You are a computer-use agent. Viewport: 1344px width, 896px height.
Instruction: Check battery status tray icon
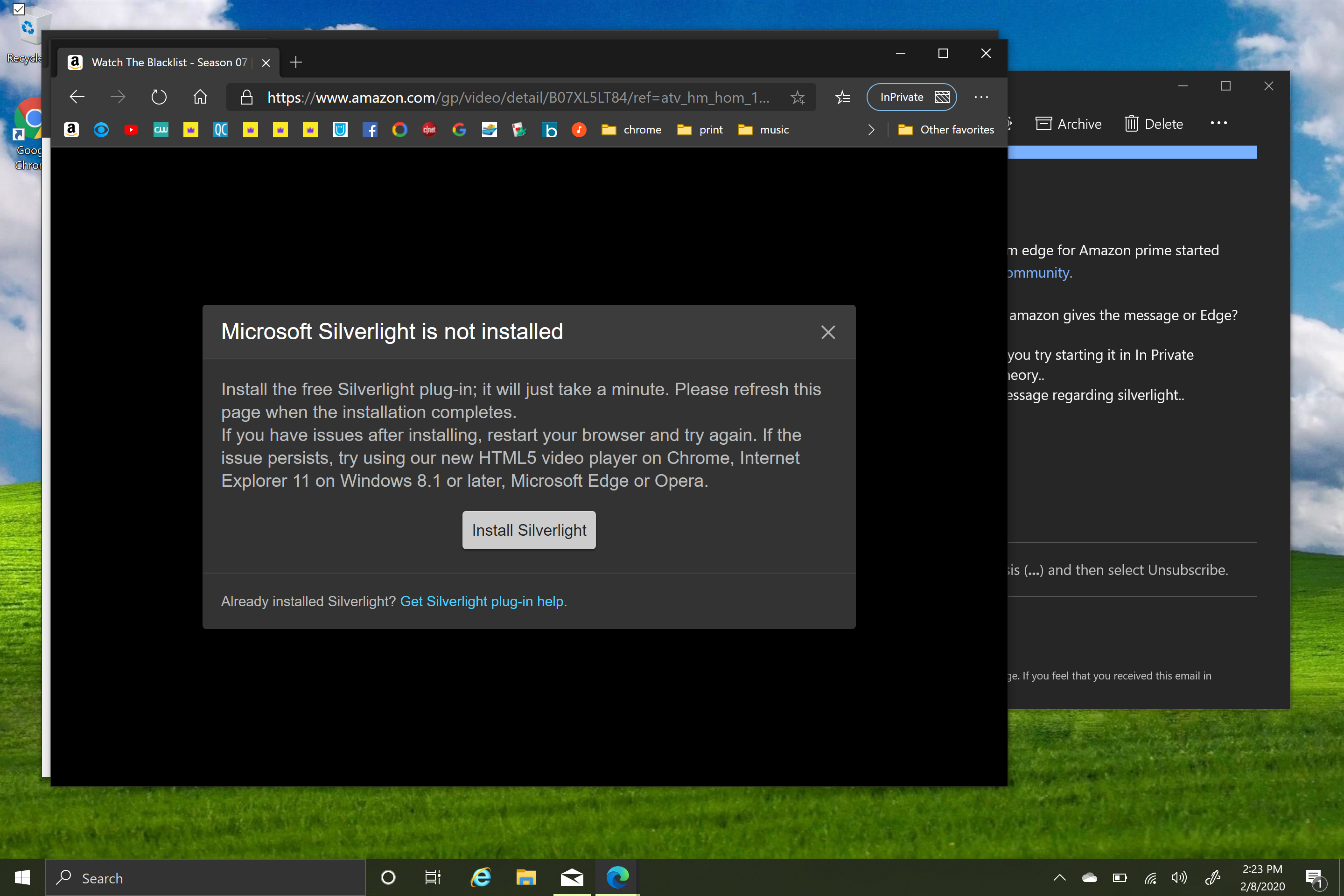1120,878
